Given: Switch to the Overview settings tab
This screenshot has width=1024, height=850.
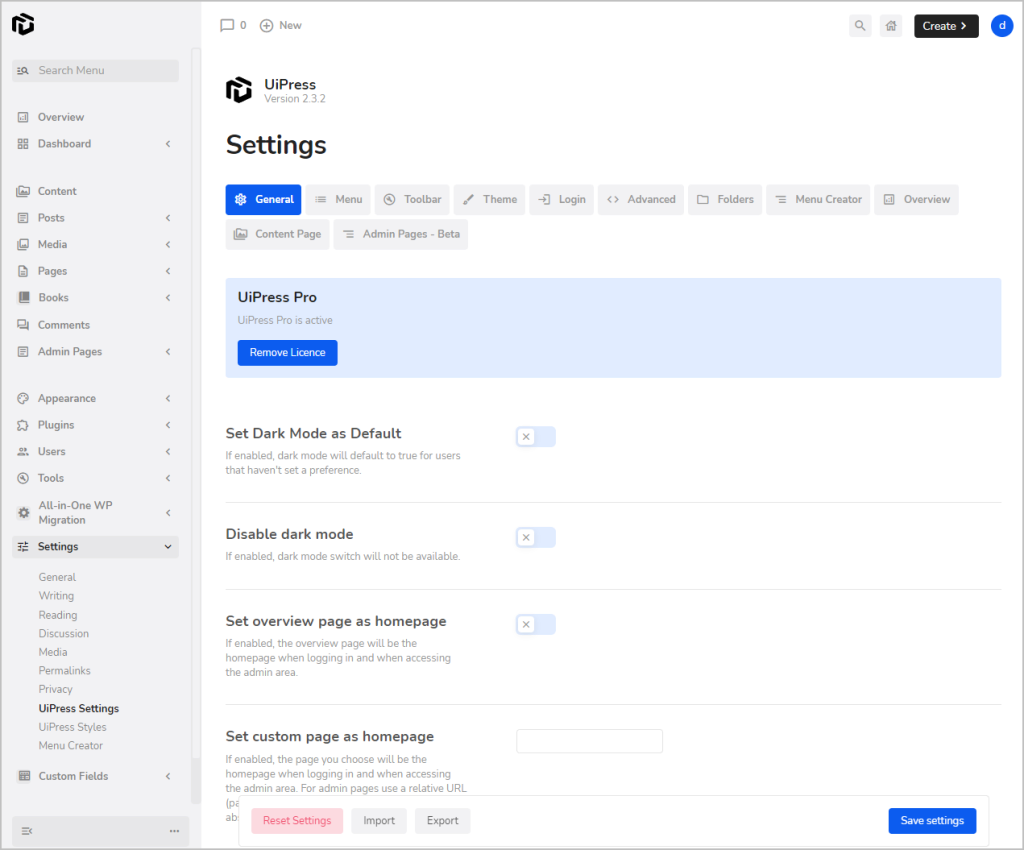Looking at the screenshot, I should pos(916,200).
